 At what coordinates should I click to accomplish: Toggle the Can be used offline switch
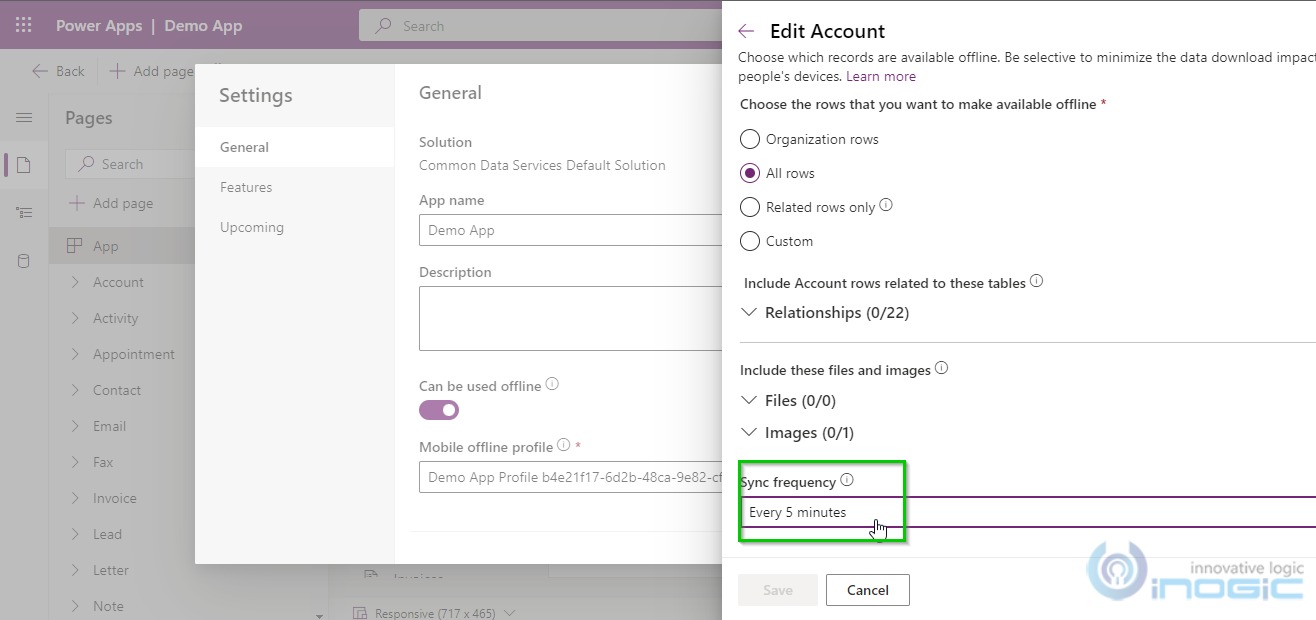[439, 410]
